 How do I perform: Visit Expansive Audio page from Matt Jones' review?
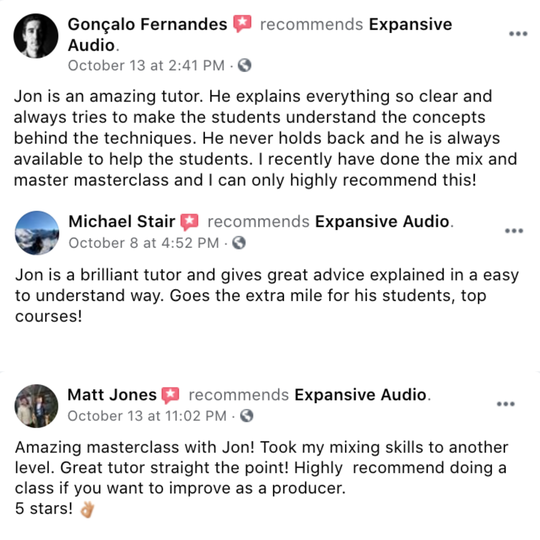[x=361, y=395]
